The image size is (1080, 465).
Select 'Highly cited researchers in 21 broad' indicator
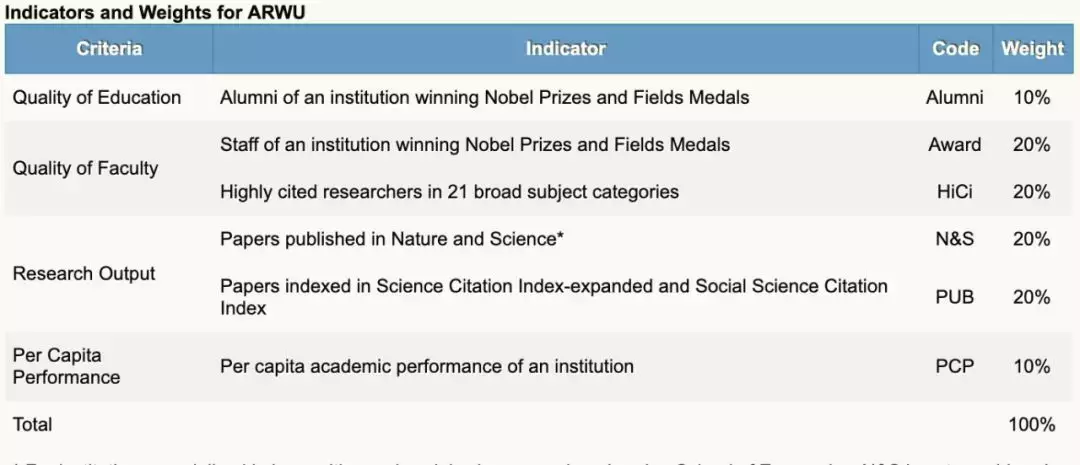449,192
